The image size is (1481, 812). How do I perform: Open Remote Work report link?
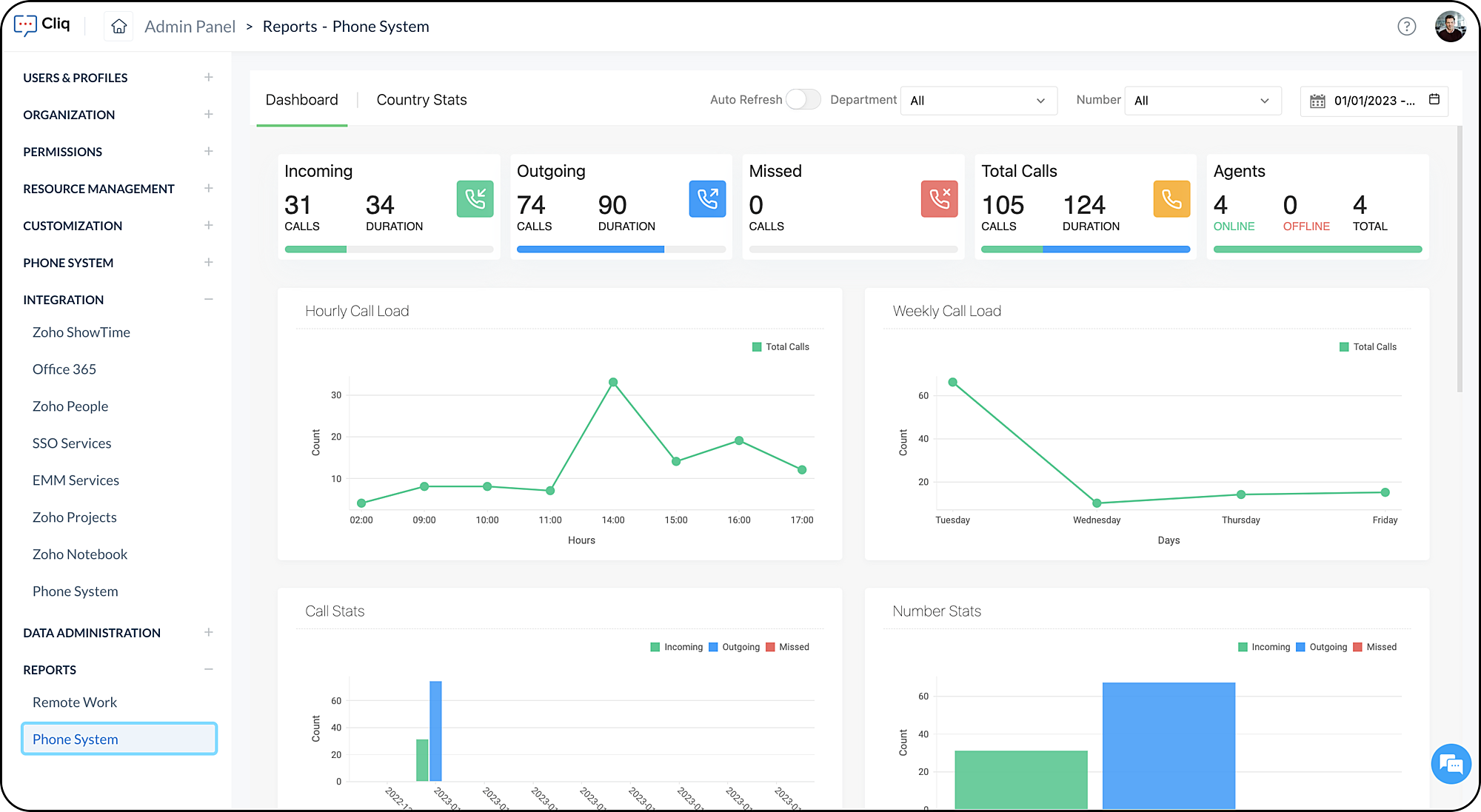pyautogui.click(x=75, y=702)
